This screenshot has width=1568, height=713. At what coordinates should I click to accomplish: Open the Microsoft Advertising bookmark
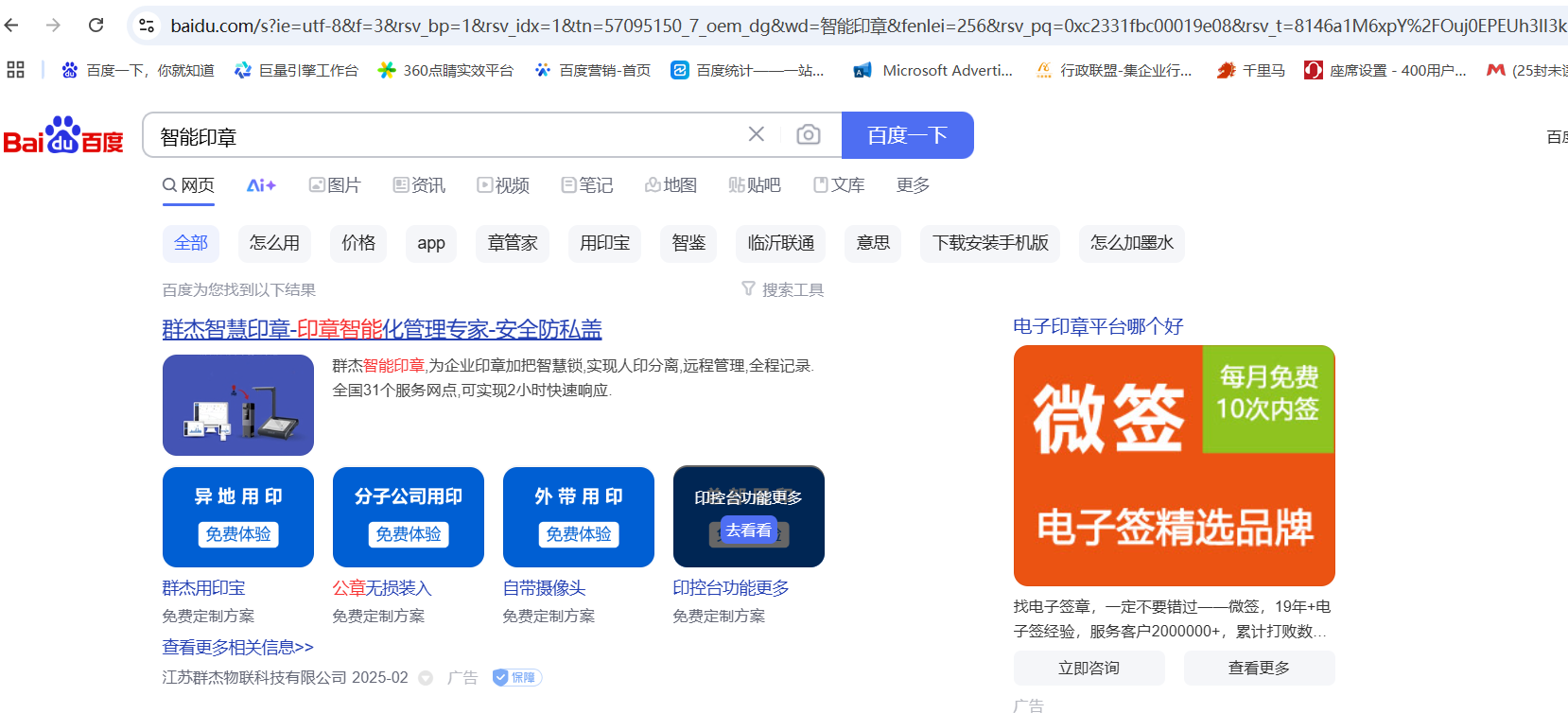click(932, 70)
